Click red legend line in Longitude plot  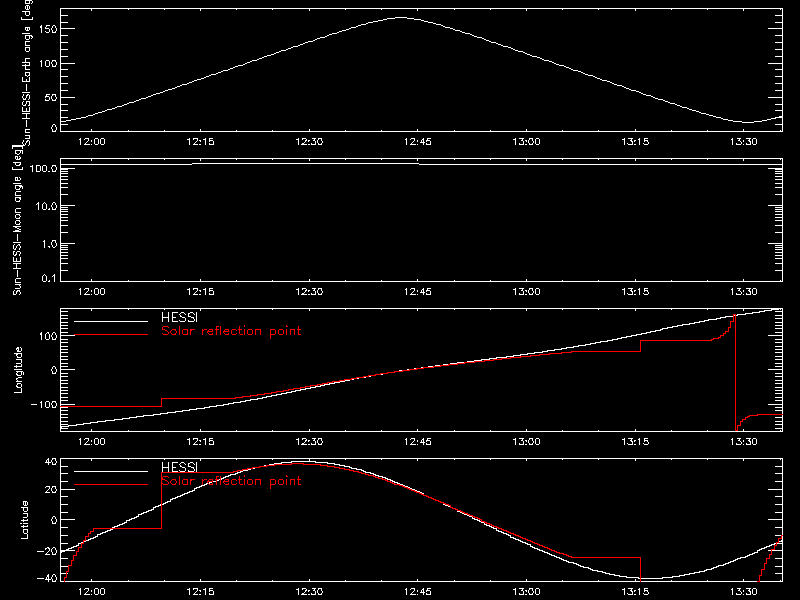click(x=111, y=335)
